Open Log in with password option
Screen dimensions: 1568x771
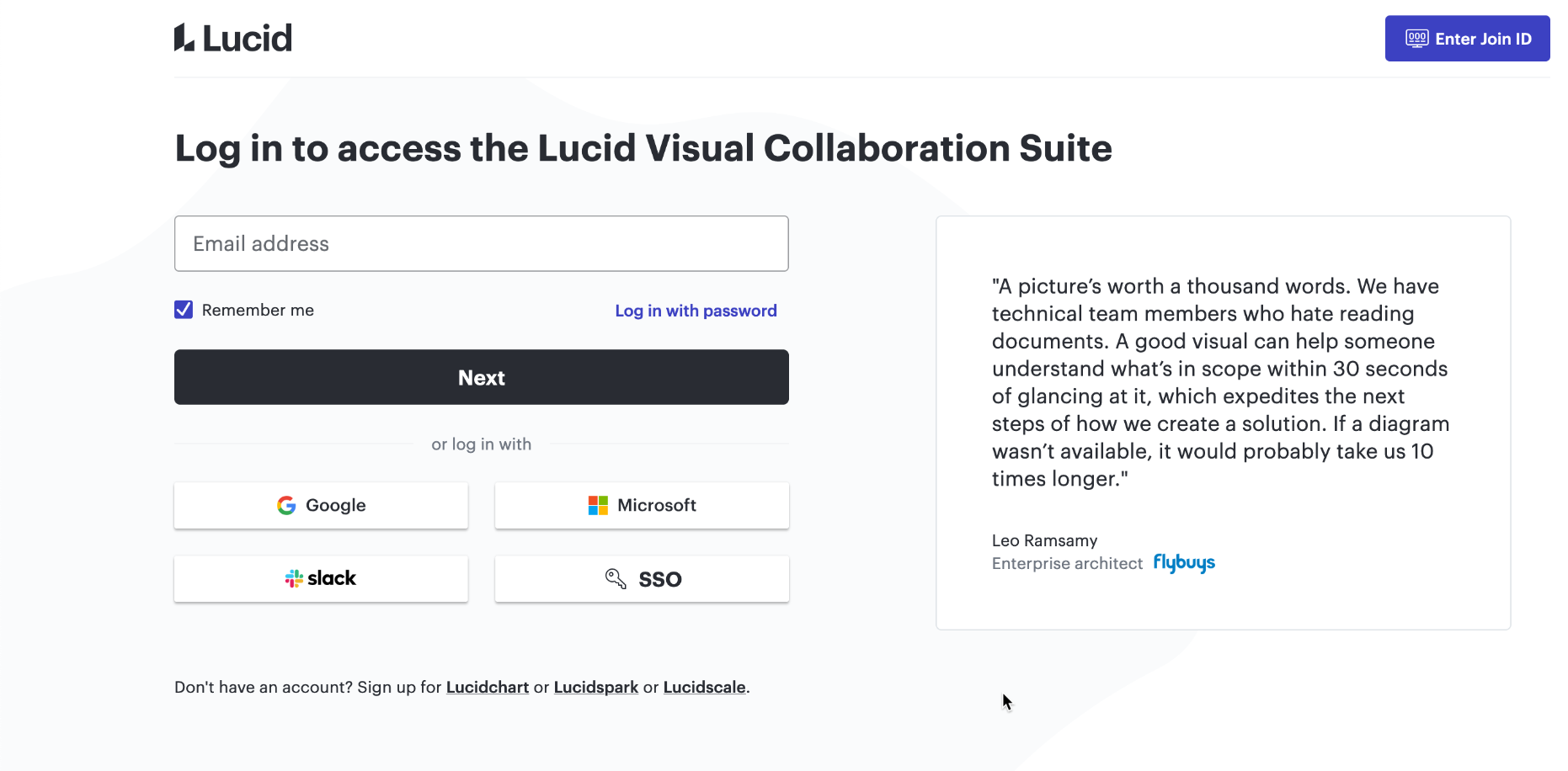pyautogui.click(x=696, y=311)
